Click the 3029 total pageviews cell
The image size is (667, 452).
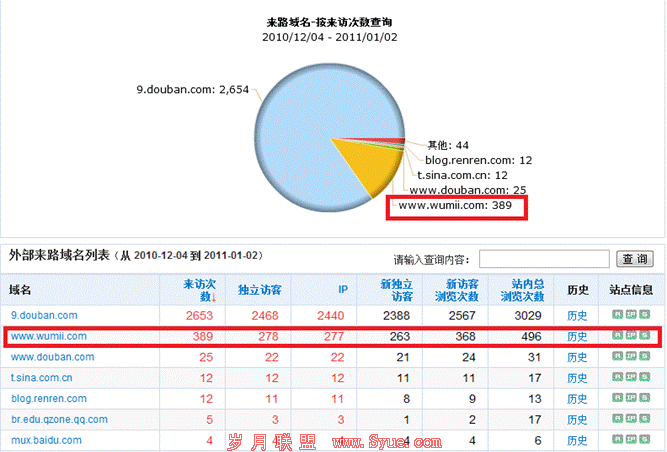pyautogui.click(x=528, y=316)
